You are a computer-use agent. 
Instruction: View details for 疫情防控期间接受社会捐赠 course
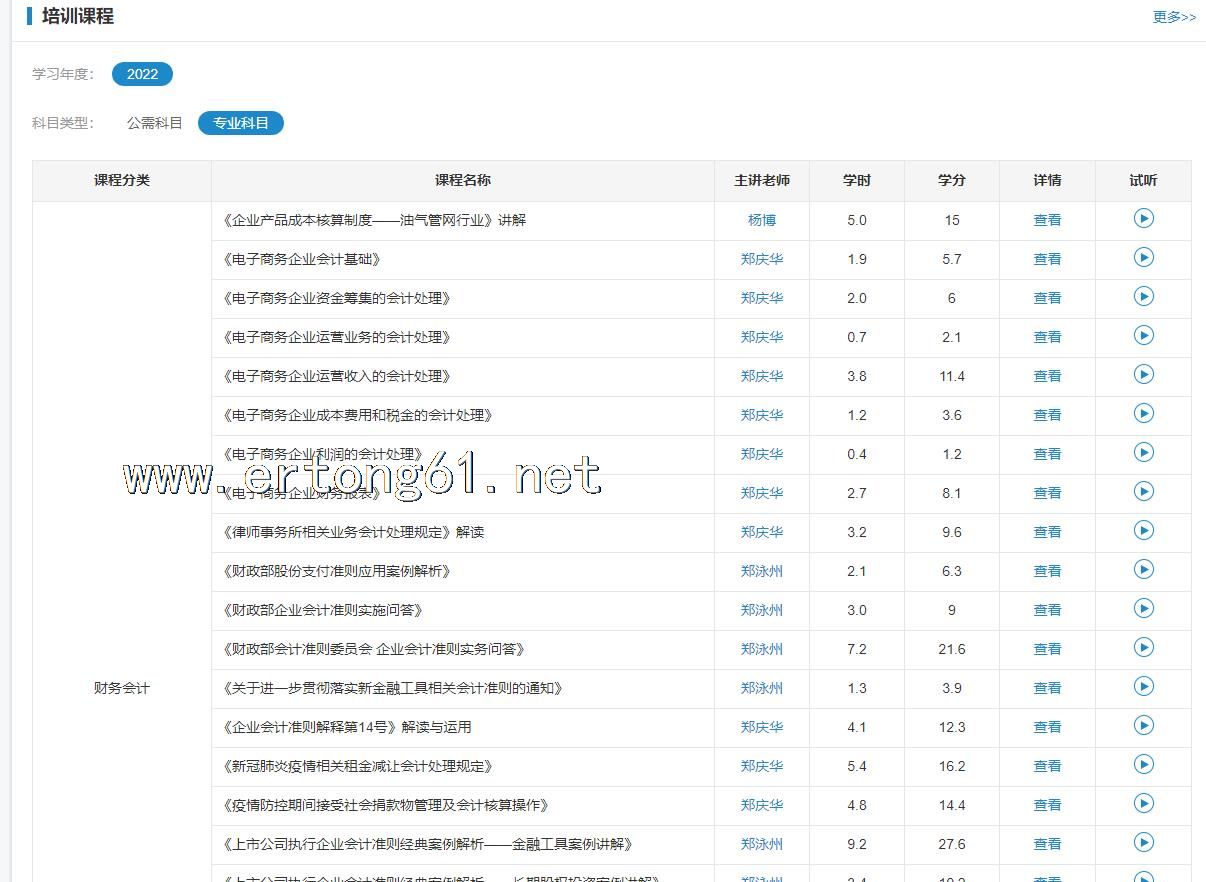1047,805
